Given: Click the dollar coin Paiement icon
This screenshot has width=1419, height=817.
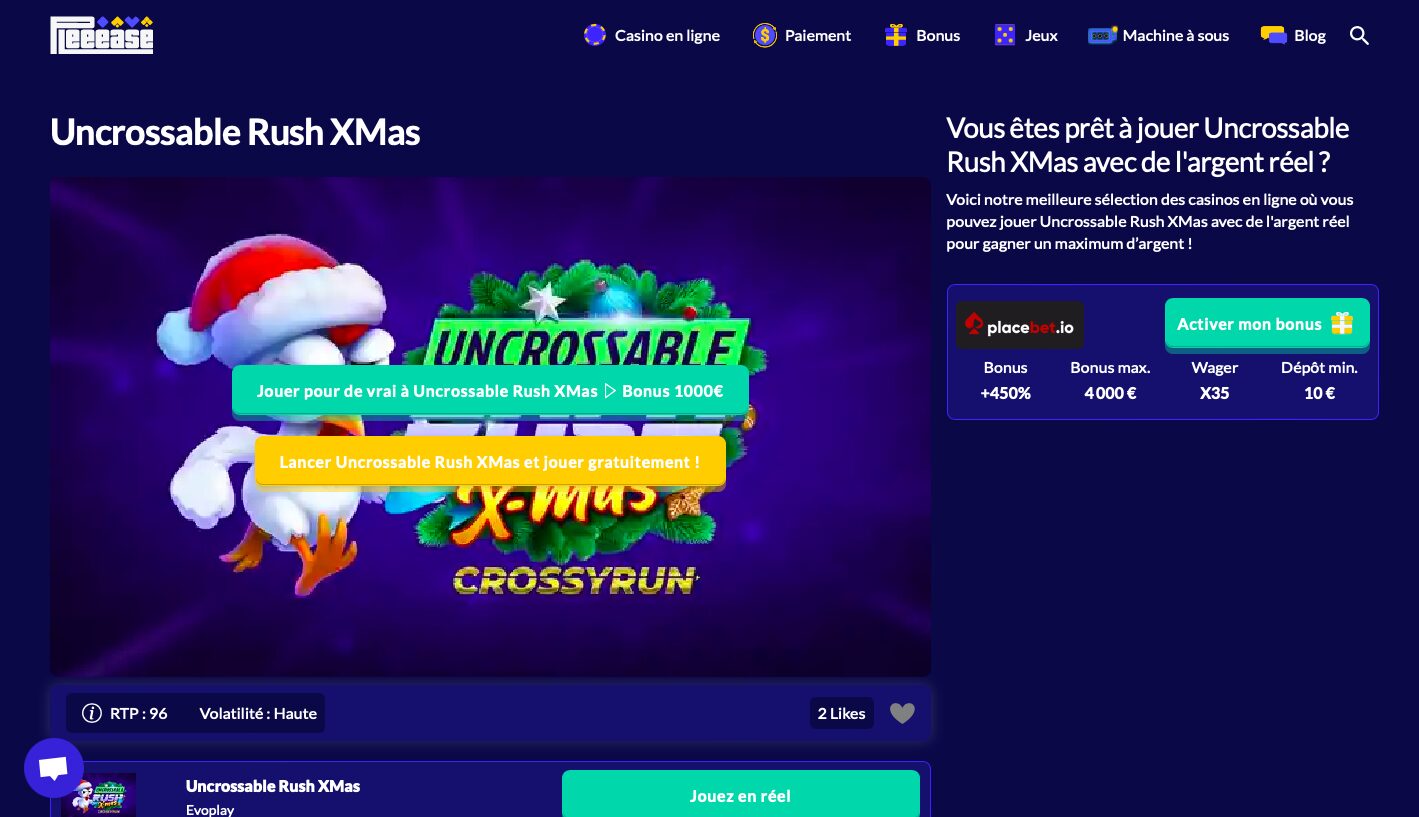Looking at the screenshot, I should [765, 36].
